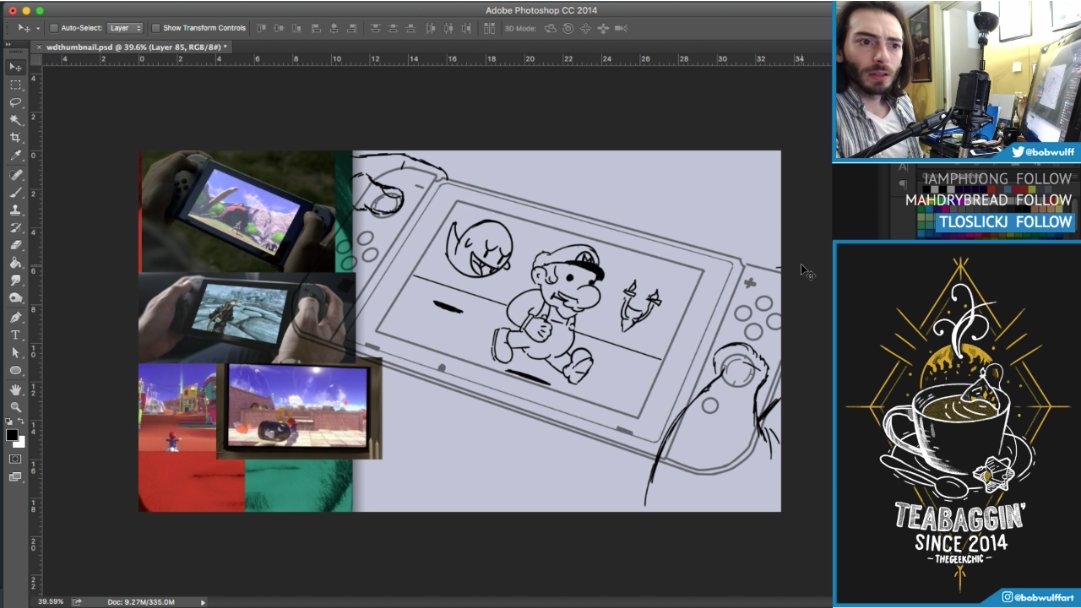Open the Auto-Select Layer dropdown

[x=125, y=28]
